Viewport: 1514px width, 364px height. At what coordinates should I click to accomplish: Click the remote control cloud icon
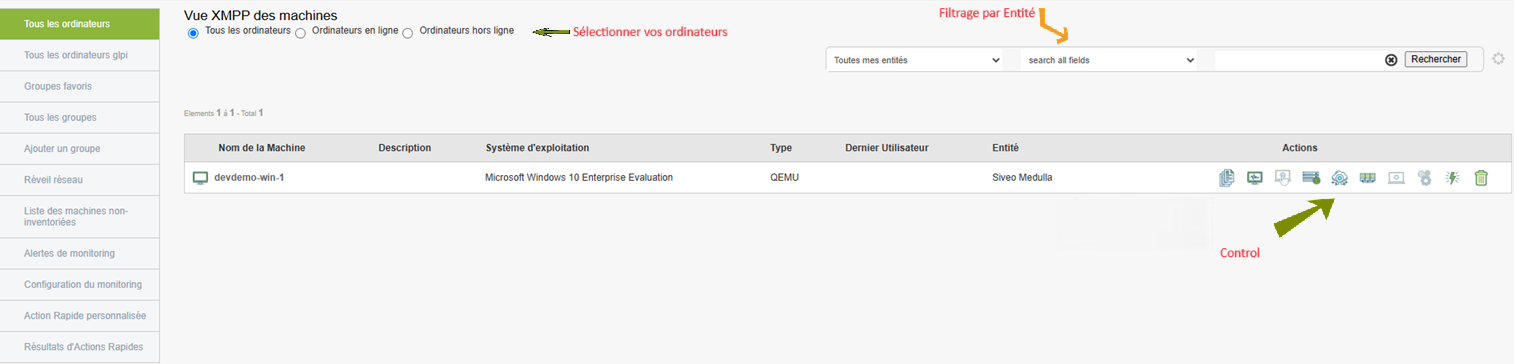tap(1341, 178)
